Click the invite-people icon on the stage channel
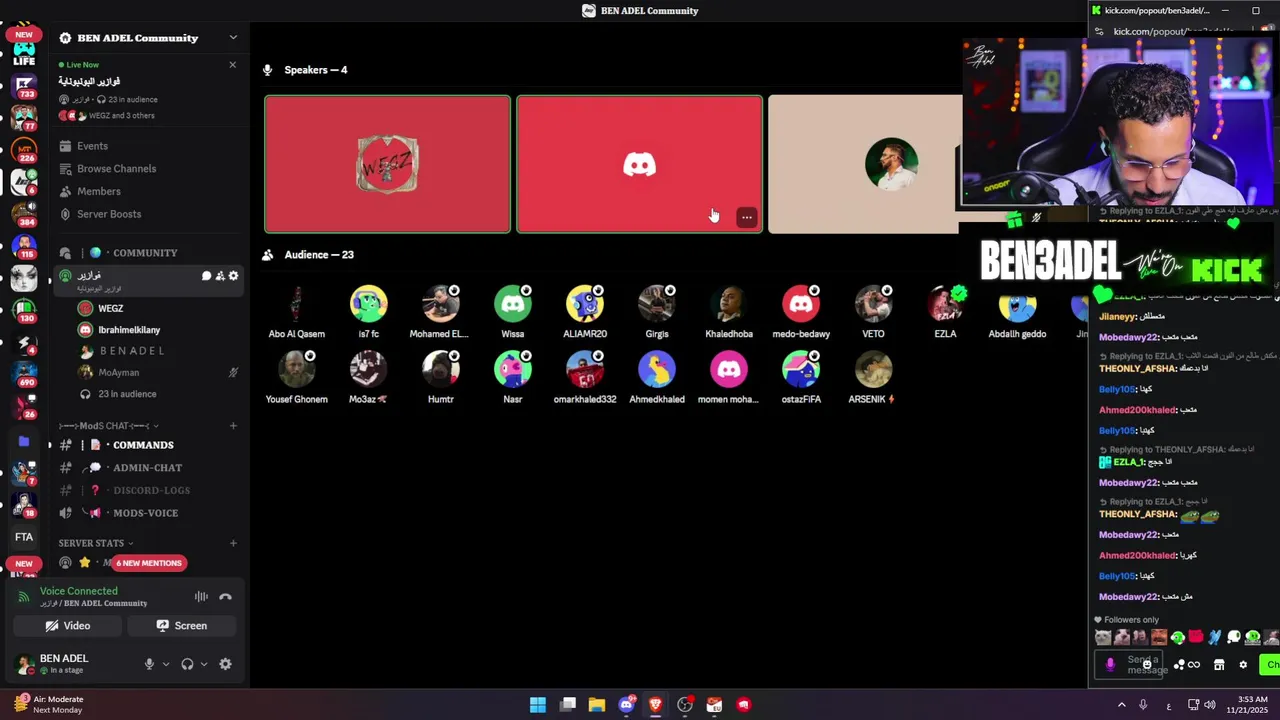Screen dimensions: 1280x720 click(220, 276)
